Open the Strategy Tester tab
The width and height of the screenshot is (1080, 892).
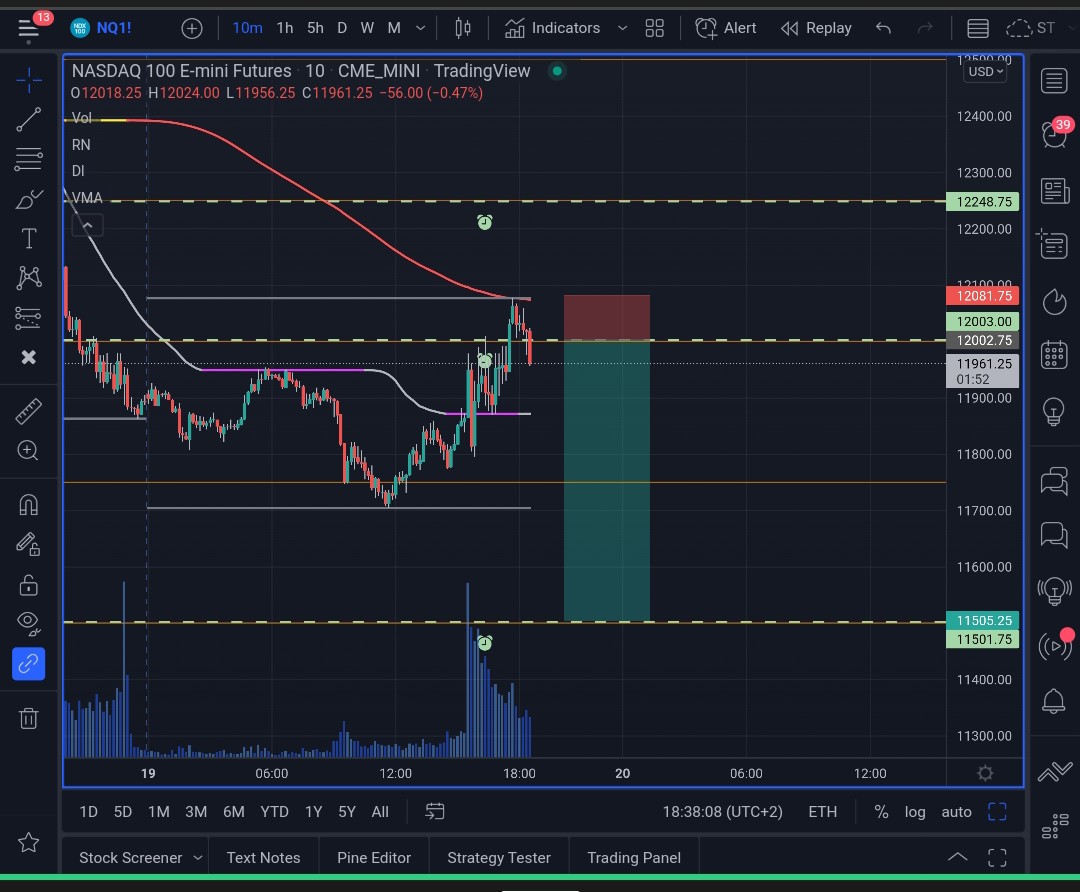click(499, 858)
